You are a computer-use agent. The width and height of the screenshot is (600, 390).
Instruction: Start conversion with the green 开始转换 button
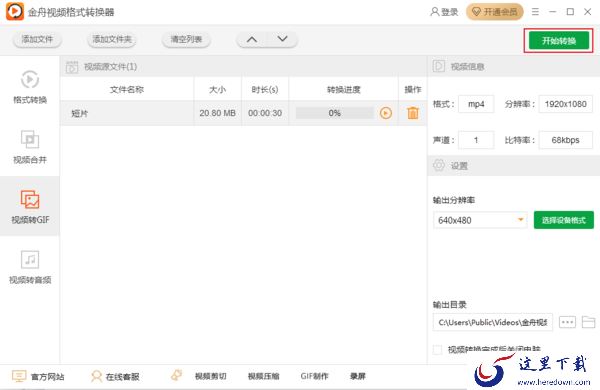coord(559,41)
